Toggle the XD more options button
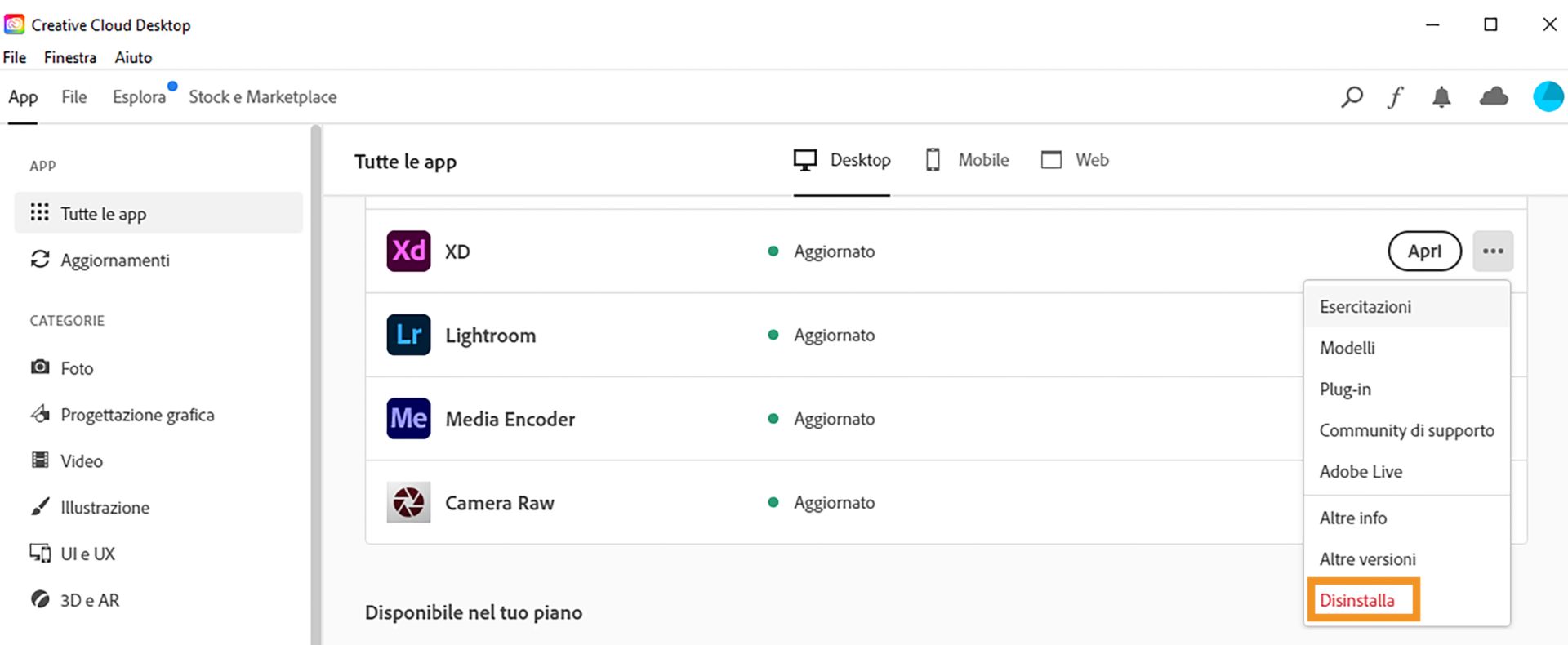 click(x=1493, y=251)
